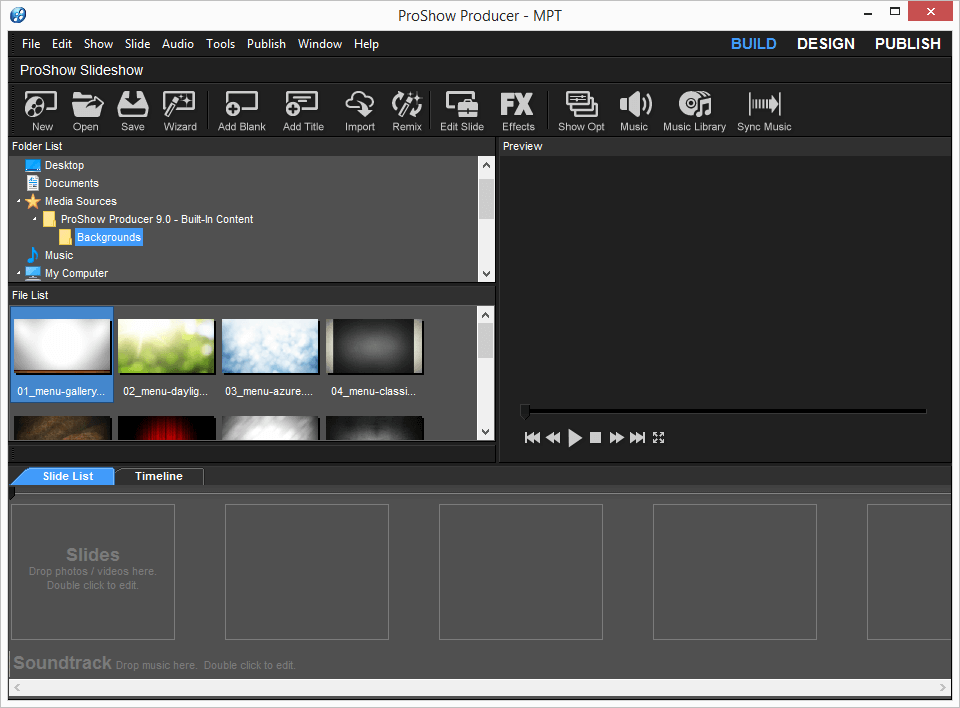960x708 pixels.
Task: Click slide list horizontal scroll left arrow
Action: [17, 687]
